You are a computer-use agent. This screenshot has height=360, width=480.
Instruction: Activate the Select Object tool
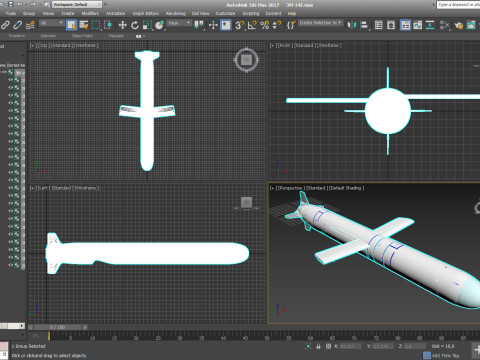71,25
